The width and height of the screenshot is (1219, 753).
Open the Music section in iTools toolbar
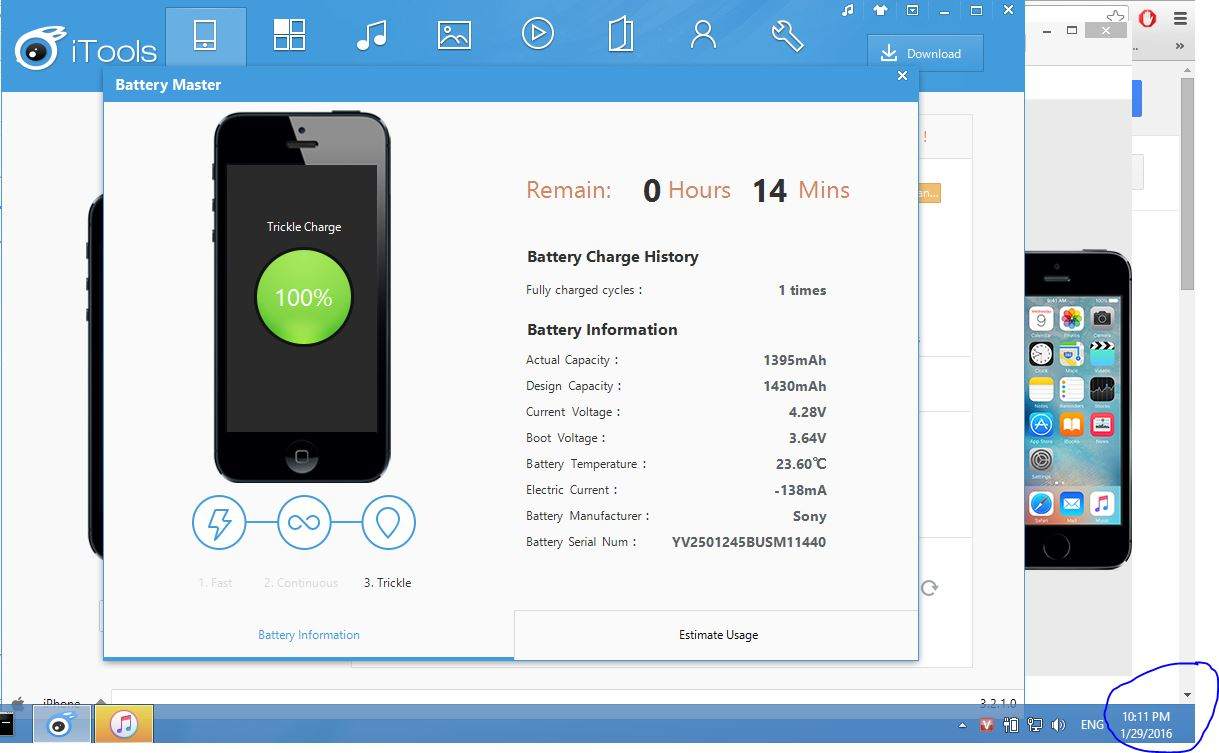pyautogui.click(x=371, y=35)
